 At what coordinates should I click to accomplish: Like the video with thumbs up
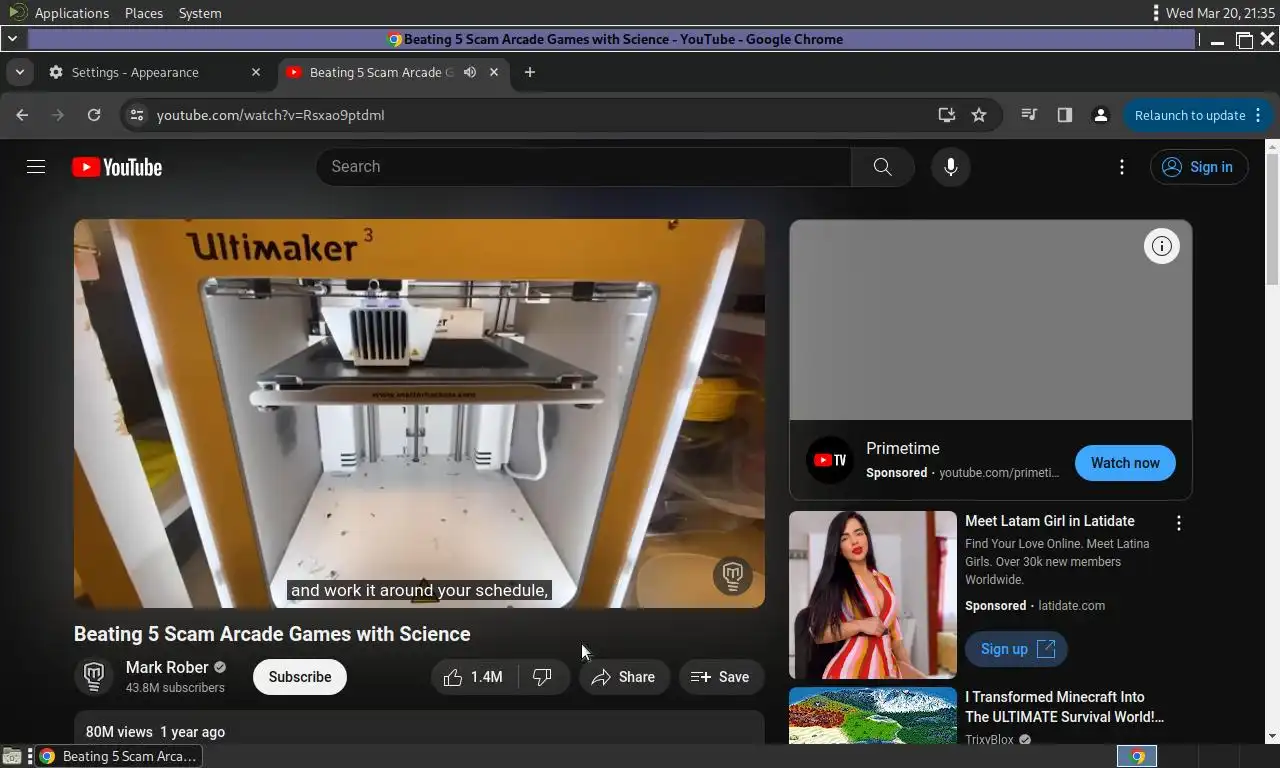[x=474, y=677]
